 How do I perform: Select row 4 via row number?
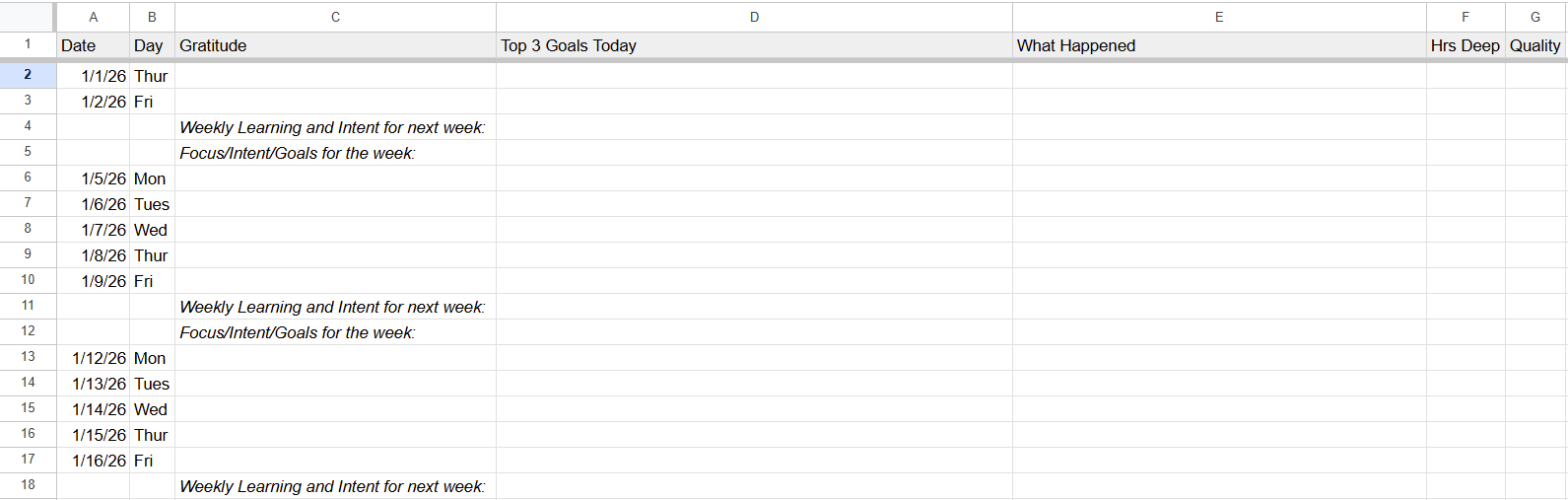click(28, 126)
